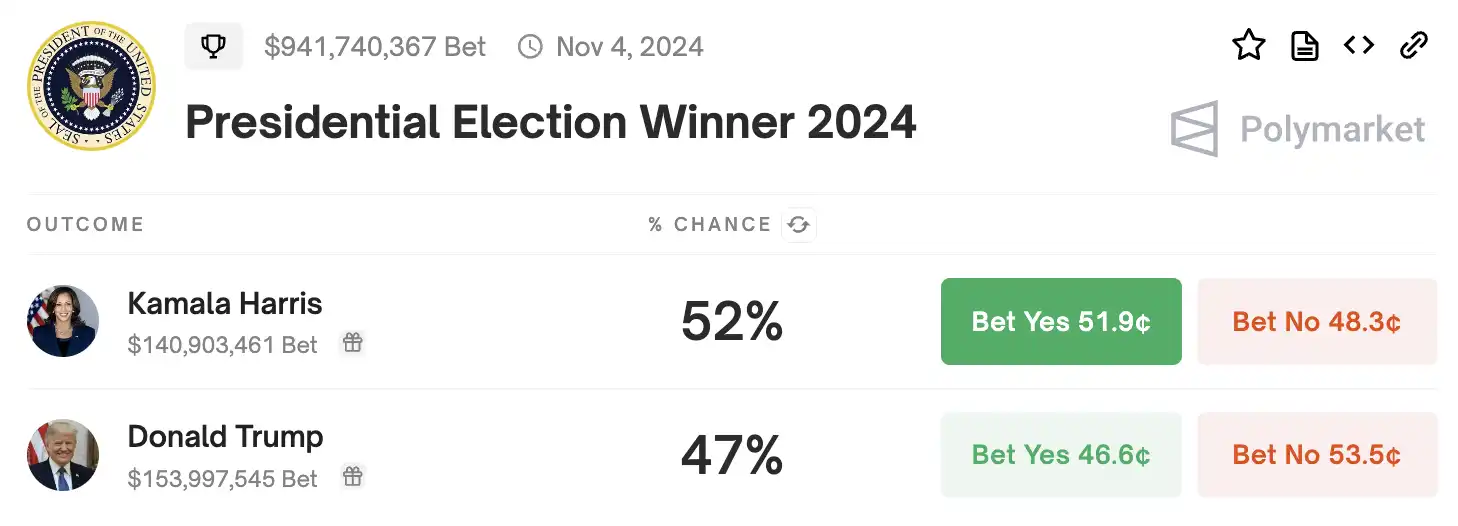Bet No on Donald Trump at 53.5¢
Image resolution: width=1458 pixels, height=526 pixels.
1316,455
